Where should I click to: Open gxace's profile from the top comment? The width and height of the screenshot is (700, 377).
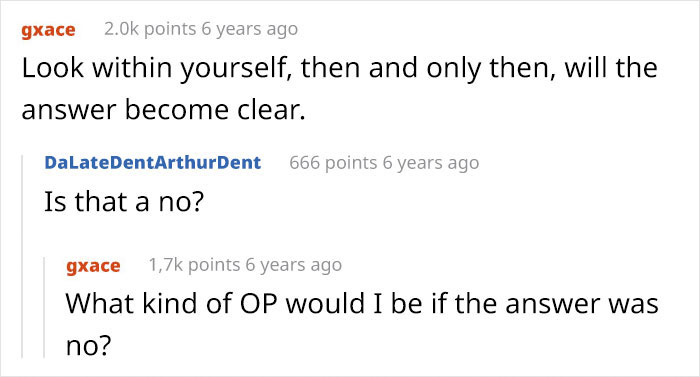48,30
